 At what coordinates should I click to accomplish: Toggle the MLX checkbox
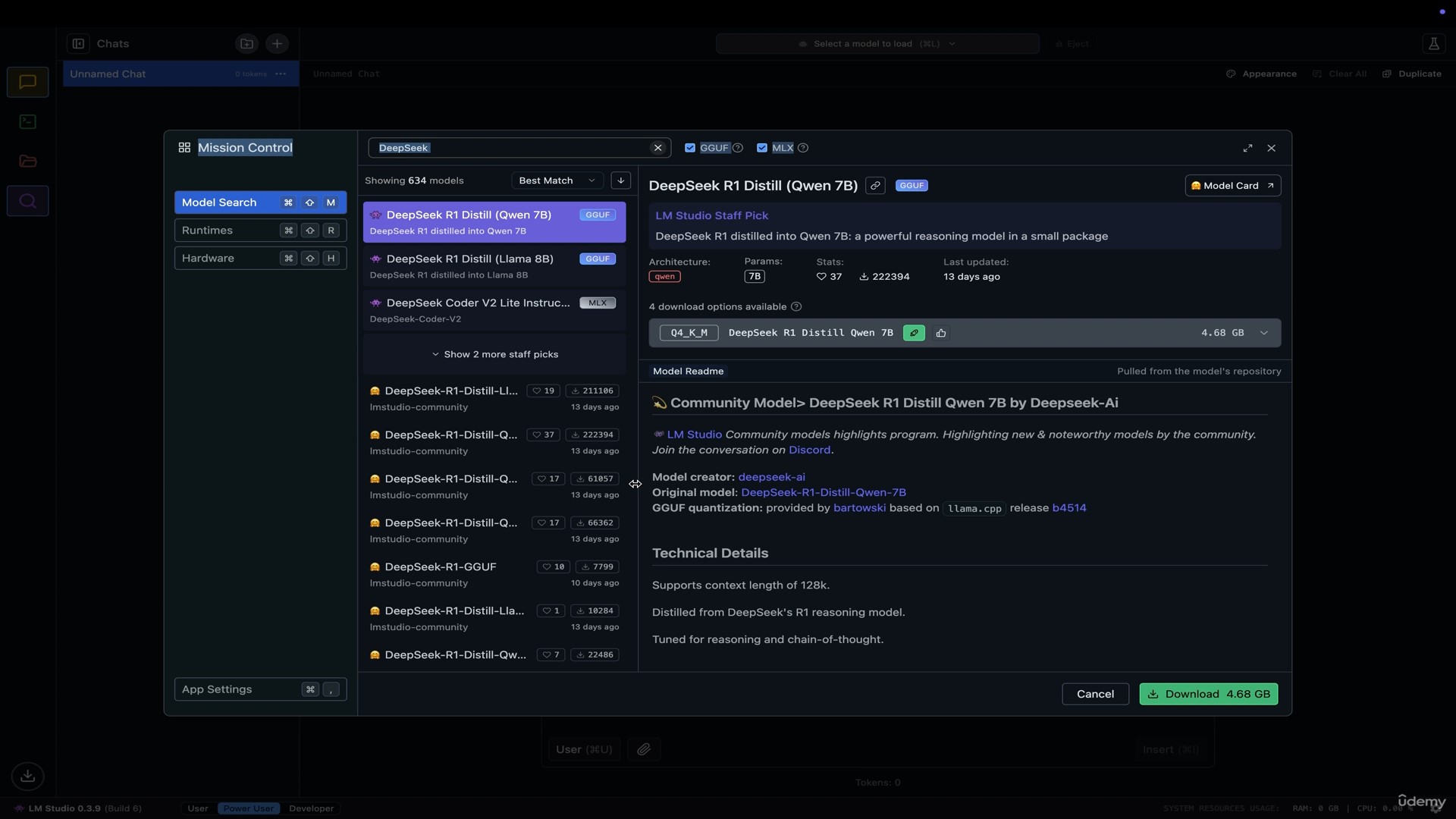click(x=762, y=148)
